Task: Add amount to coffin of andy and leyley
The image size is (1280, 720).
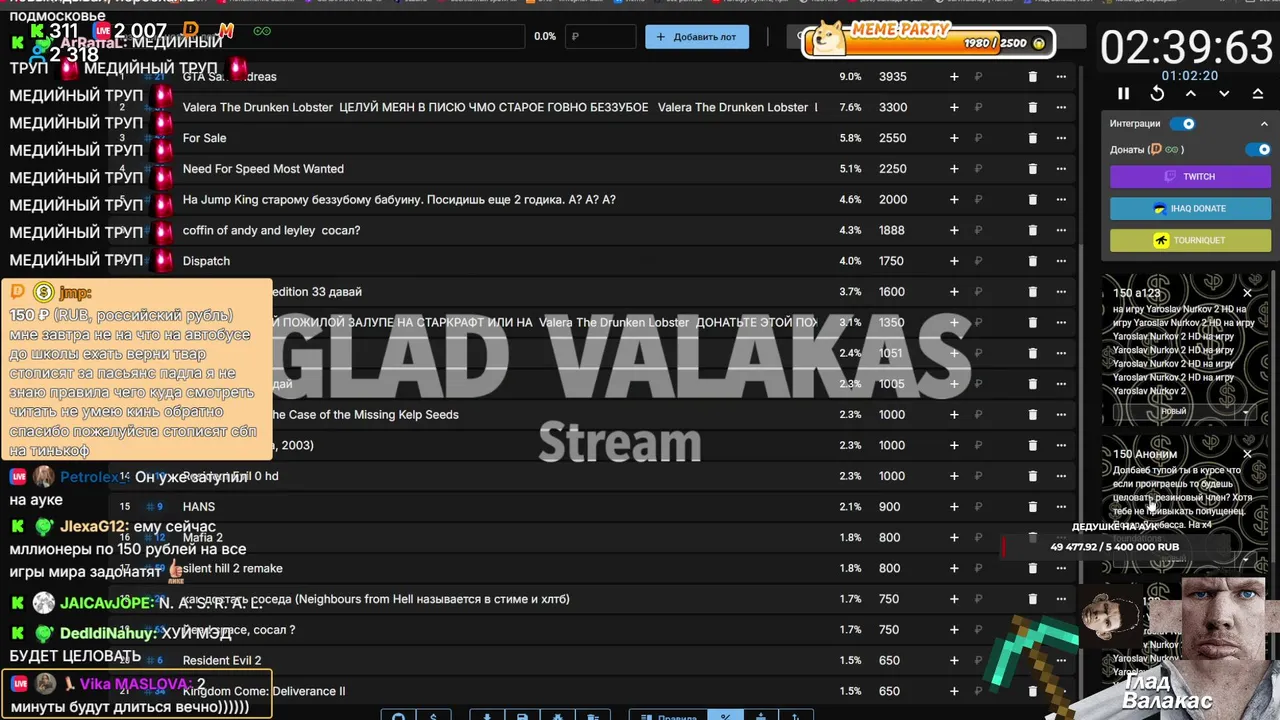Action: (954, 230)
